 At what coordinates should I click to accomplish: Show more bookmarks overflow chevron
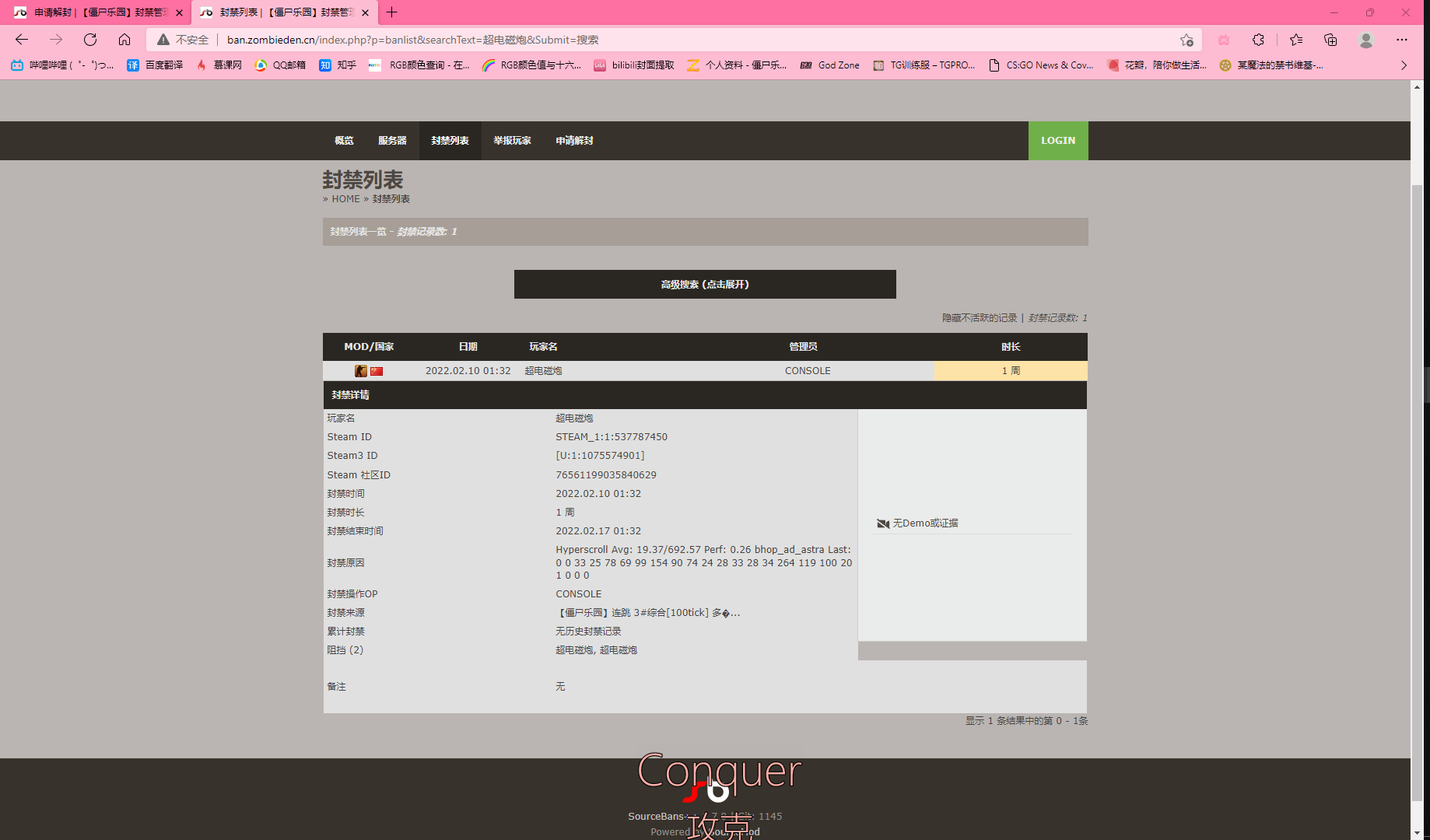(1404, 65)
